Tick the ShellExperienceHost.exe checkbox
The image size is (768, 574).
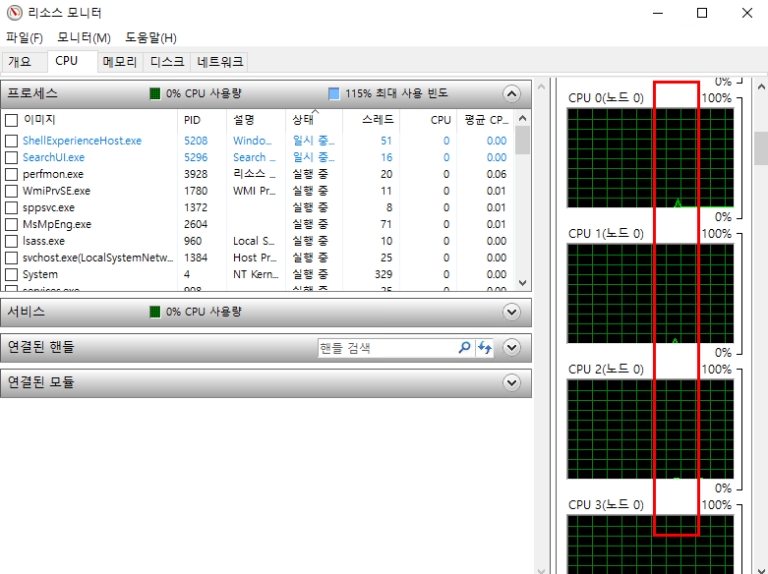(11, 141)
